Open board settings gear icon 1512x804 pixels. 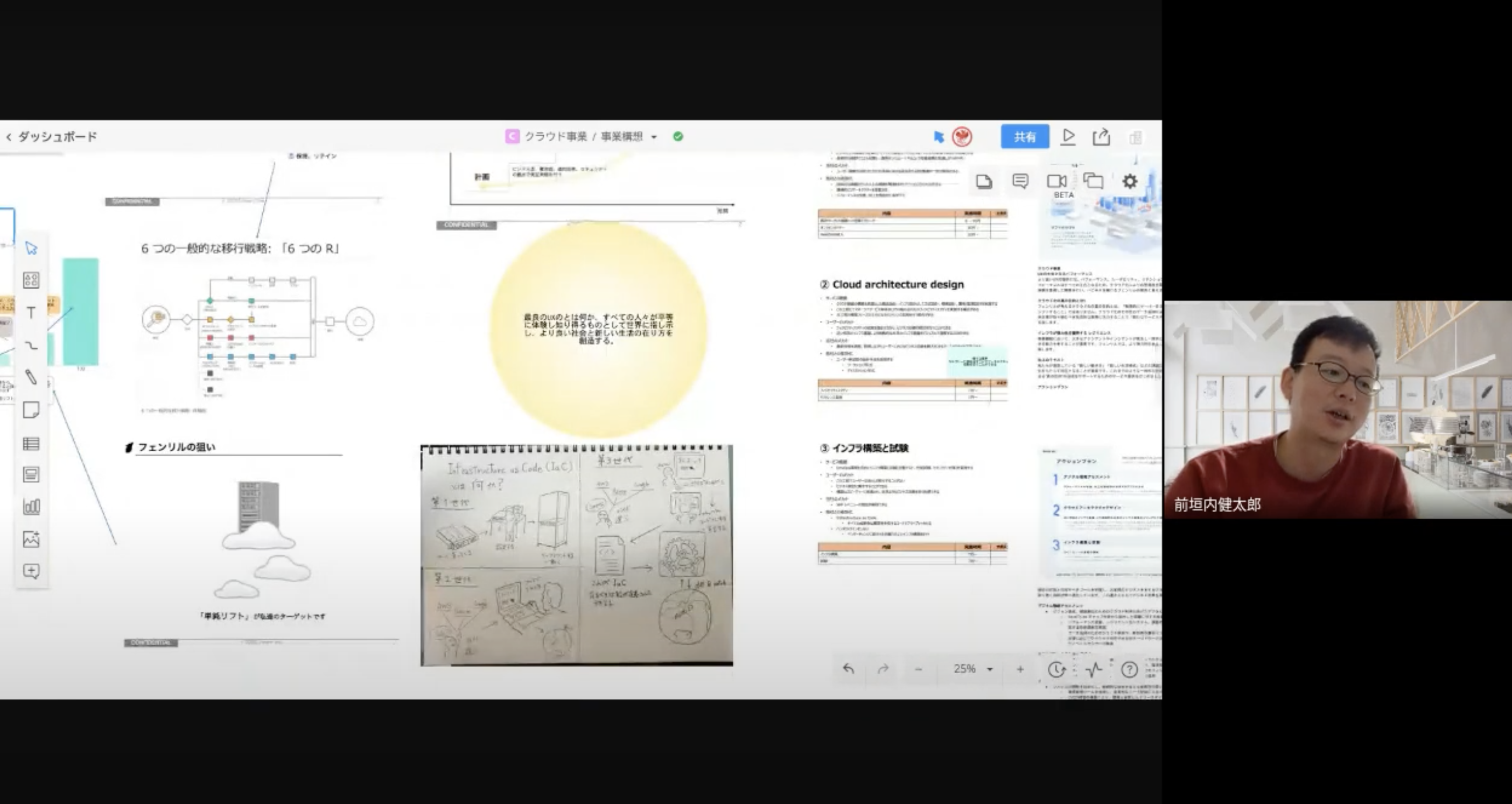(1129, 181)
